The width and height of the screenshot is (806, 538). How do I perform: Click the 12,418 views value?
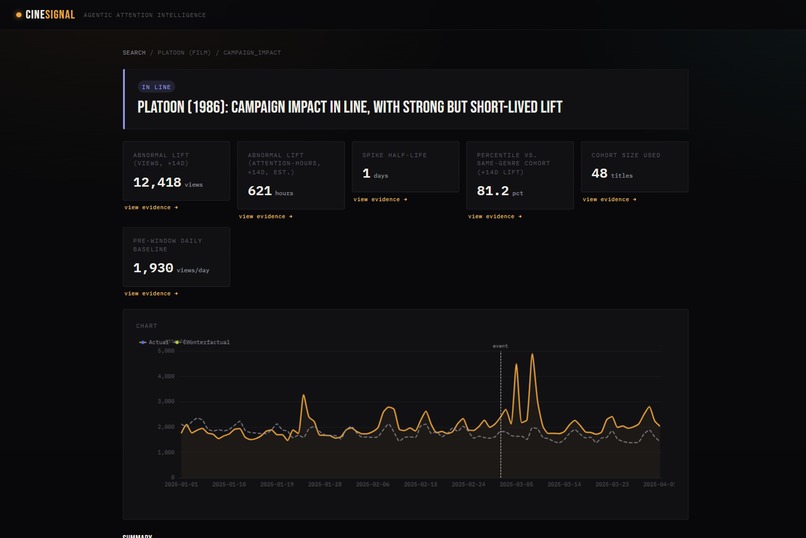pyautogui.click(x=168, y=182)
